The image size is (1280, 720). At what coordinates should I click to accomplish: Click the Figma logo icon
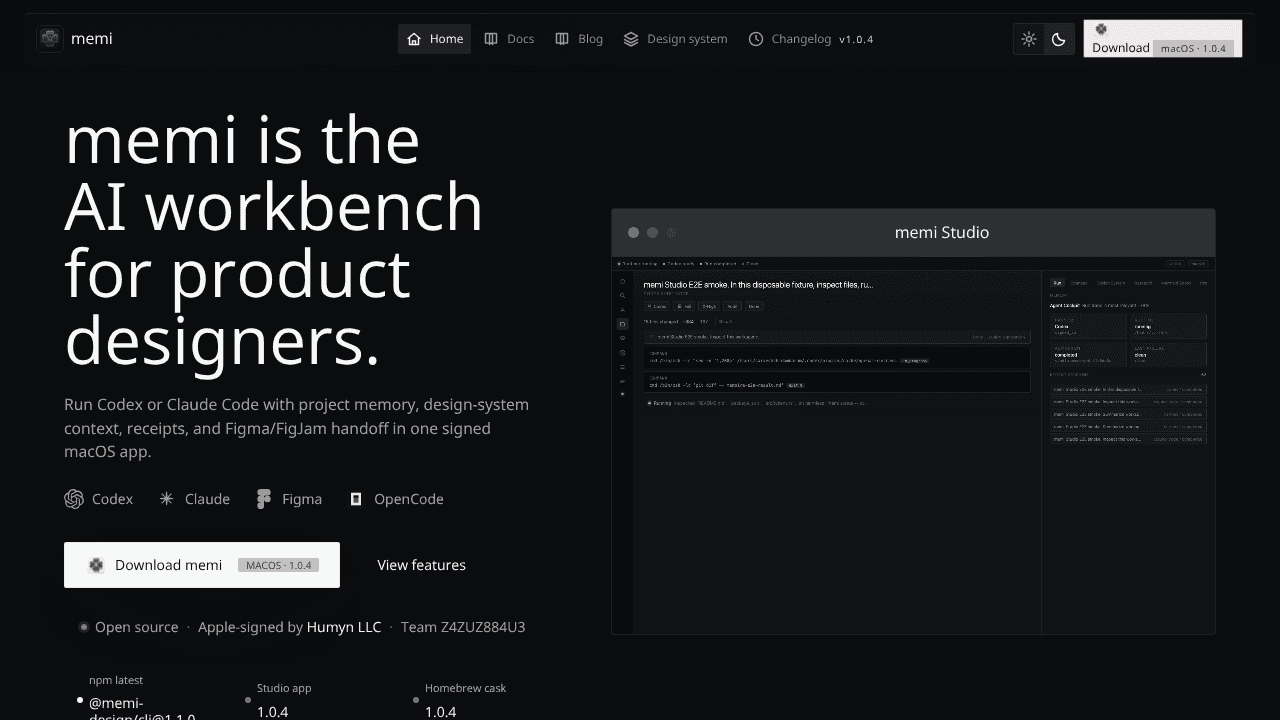click(x=263, y=499)
